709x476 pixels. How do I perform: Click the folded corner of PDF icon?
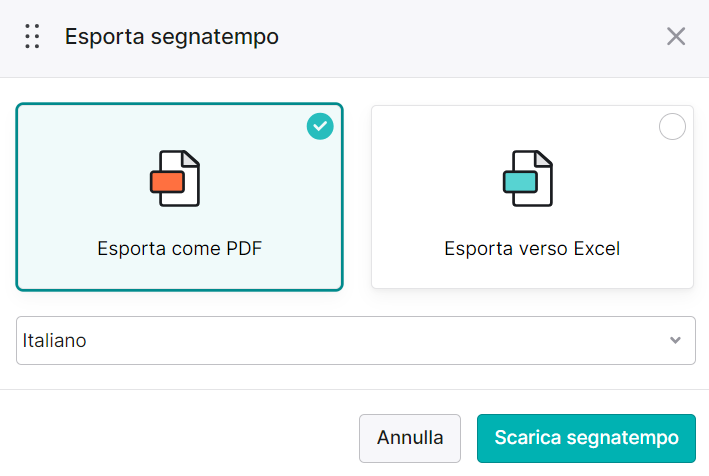(x=190, y=159)
